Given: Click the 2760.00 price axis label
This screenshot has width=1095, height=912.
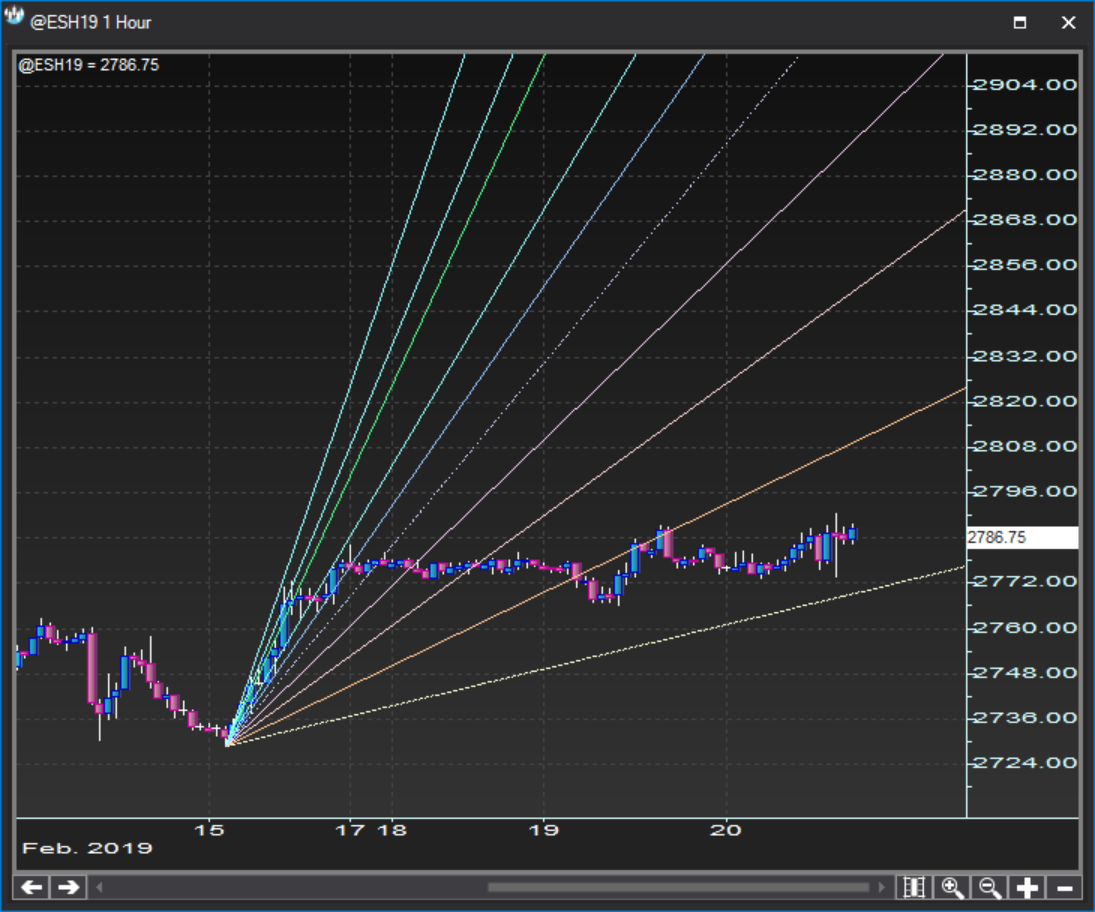Looking at the screenshot, I should [x=1024, y=628].
